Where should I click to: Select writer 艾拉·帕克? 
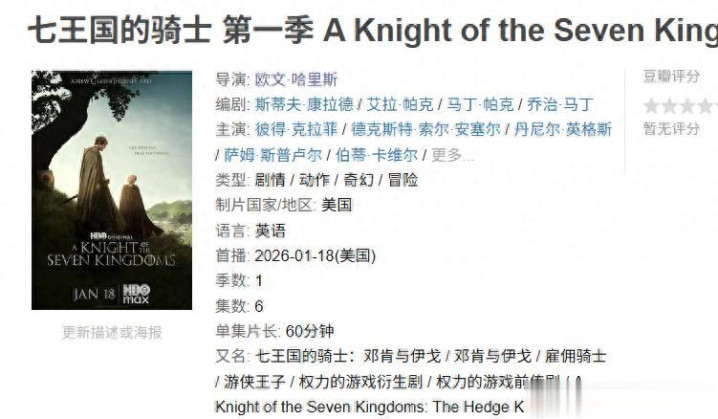coord(400,104)
